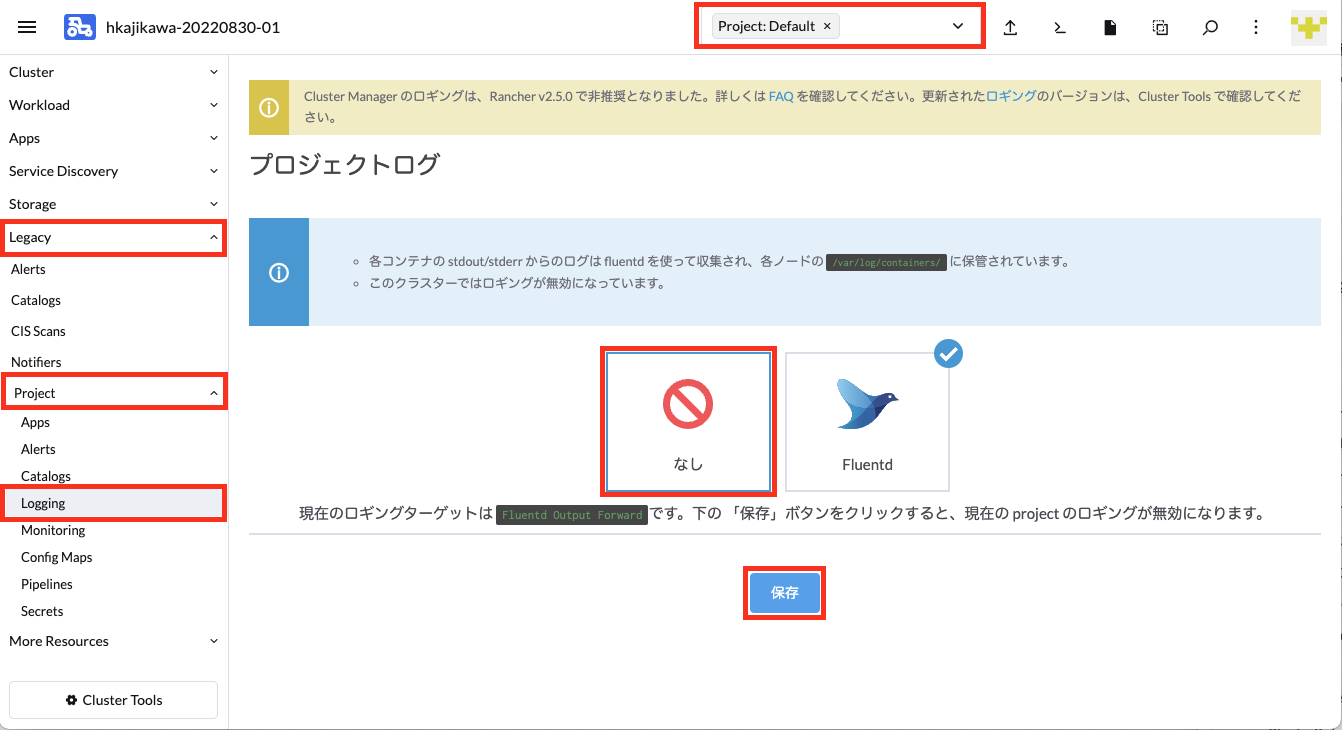1342x730 pixels.
Task: Follow the ロギング link in banner
Action: pos(1011,97)
